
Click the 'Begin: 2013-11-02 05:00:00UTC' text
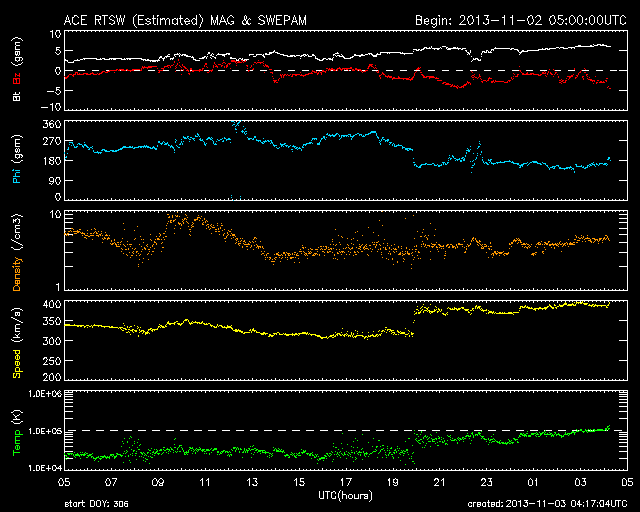click(520, 20)
